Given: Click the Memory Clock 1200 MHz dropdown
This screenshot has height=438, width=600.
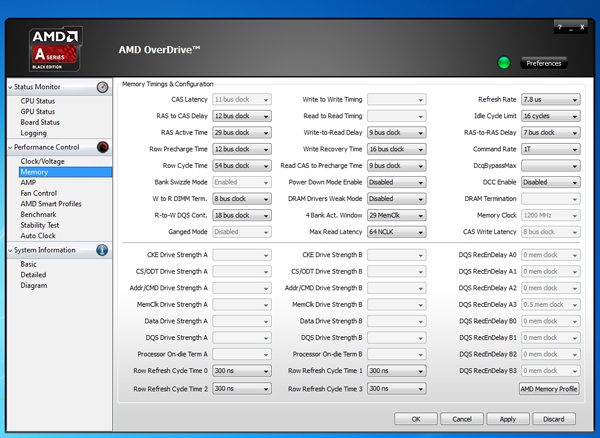Looking at the screenshot, I should [x=551, y=215].
